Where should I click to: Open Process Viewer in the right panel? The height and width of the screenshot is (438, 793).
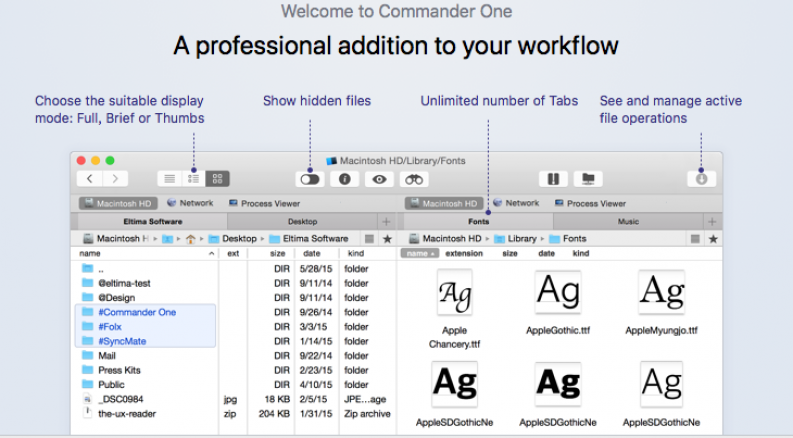coord(590,203)
